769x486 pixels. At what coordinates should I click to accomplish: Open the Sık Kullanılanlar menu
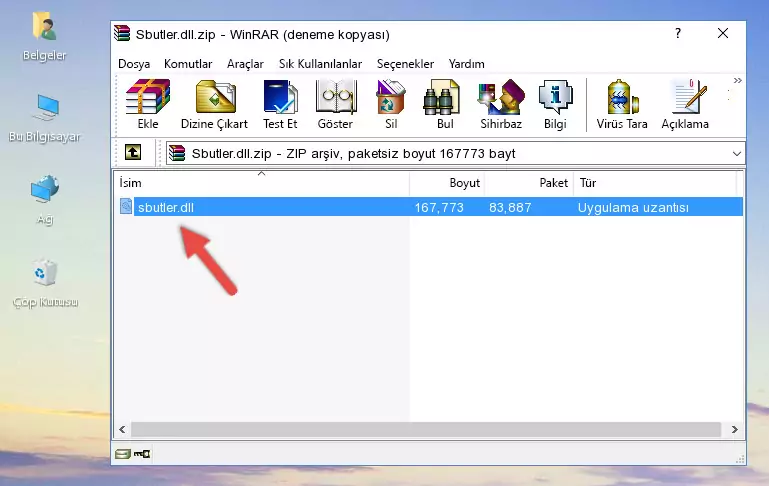pyautogui.click(x=320, y=64)
